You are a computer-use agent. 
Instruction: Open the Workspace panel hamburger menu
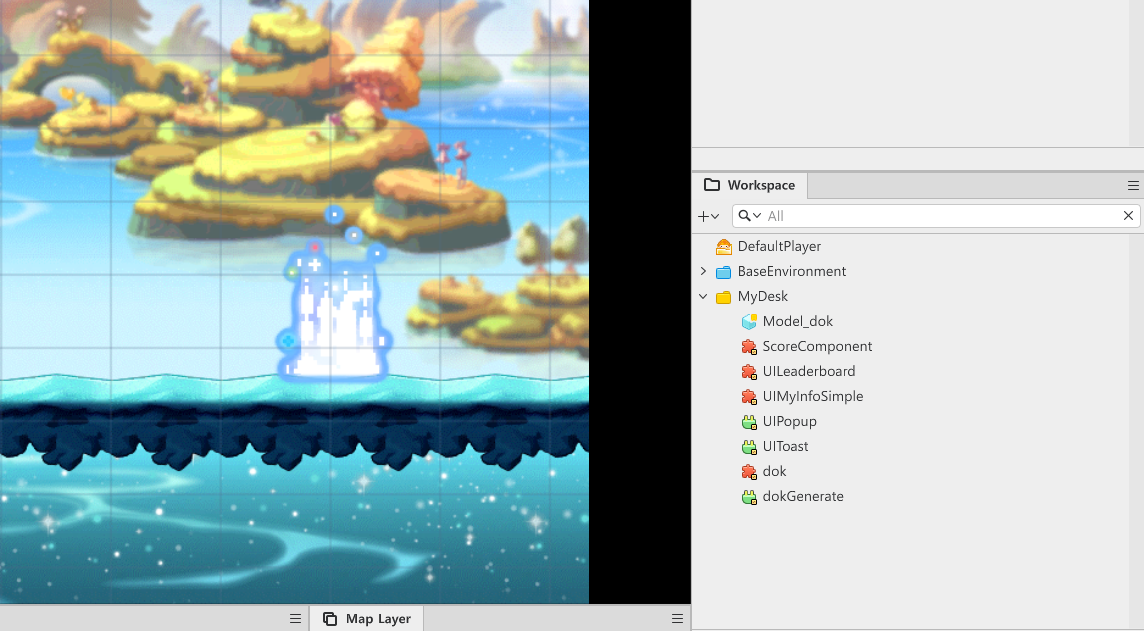coord(1133,185)
